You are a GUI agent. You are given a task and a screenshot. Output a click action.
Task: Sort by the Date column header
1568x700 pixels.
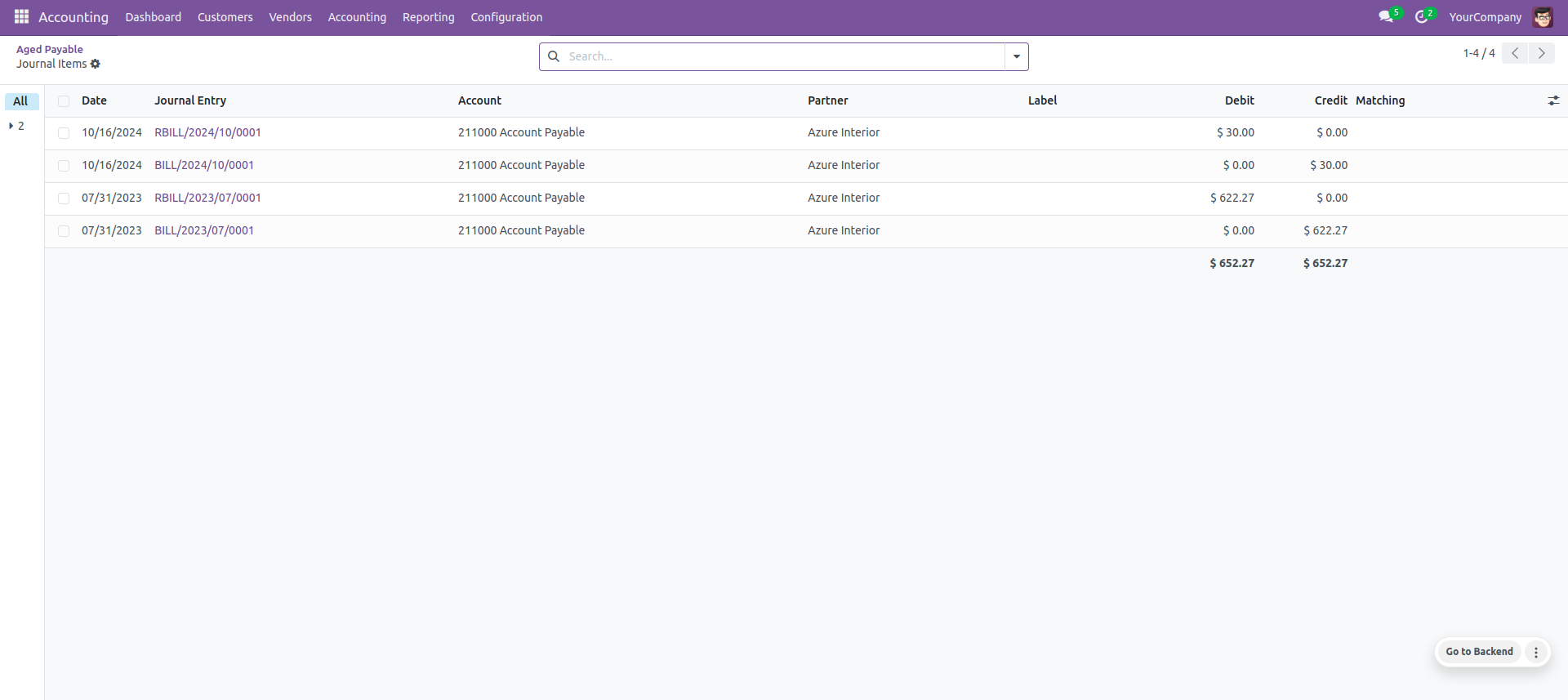[94, 100]
